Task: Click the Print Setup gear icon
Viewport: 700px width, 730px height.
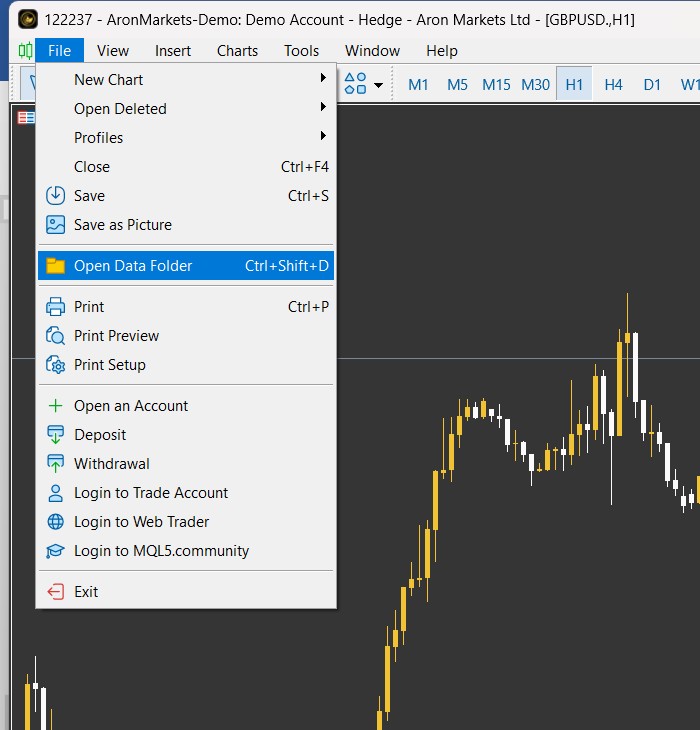Action: tap(56, 365)
